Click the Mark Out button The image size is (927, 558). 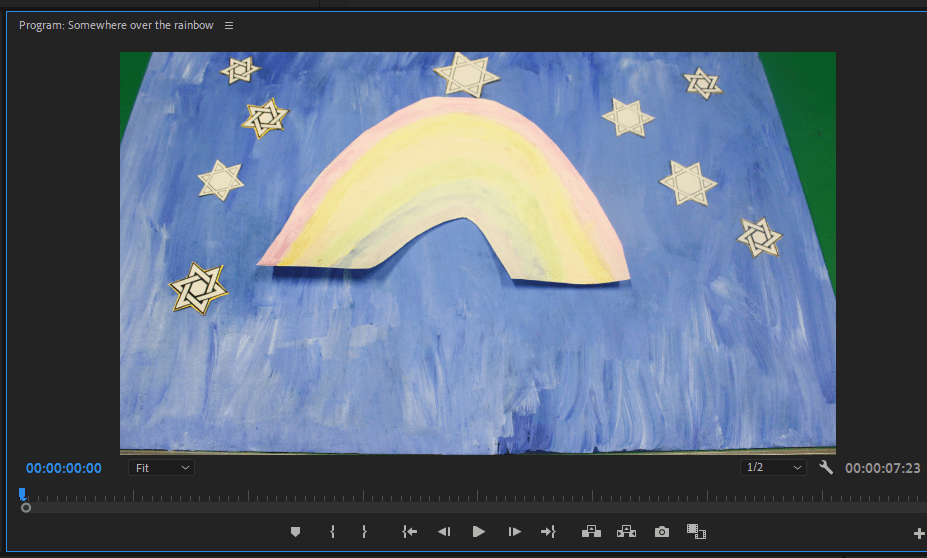click(x=364, y=532)
